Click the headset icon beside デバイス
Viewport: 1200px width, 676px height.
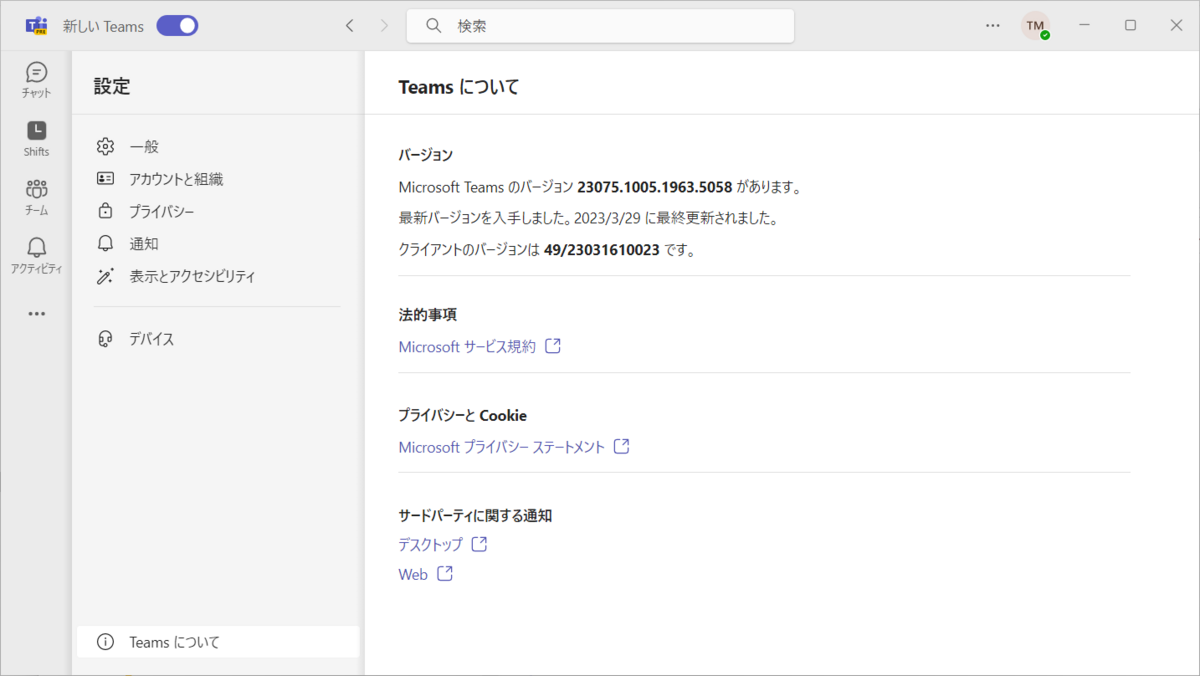105,339
